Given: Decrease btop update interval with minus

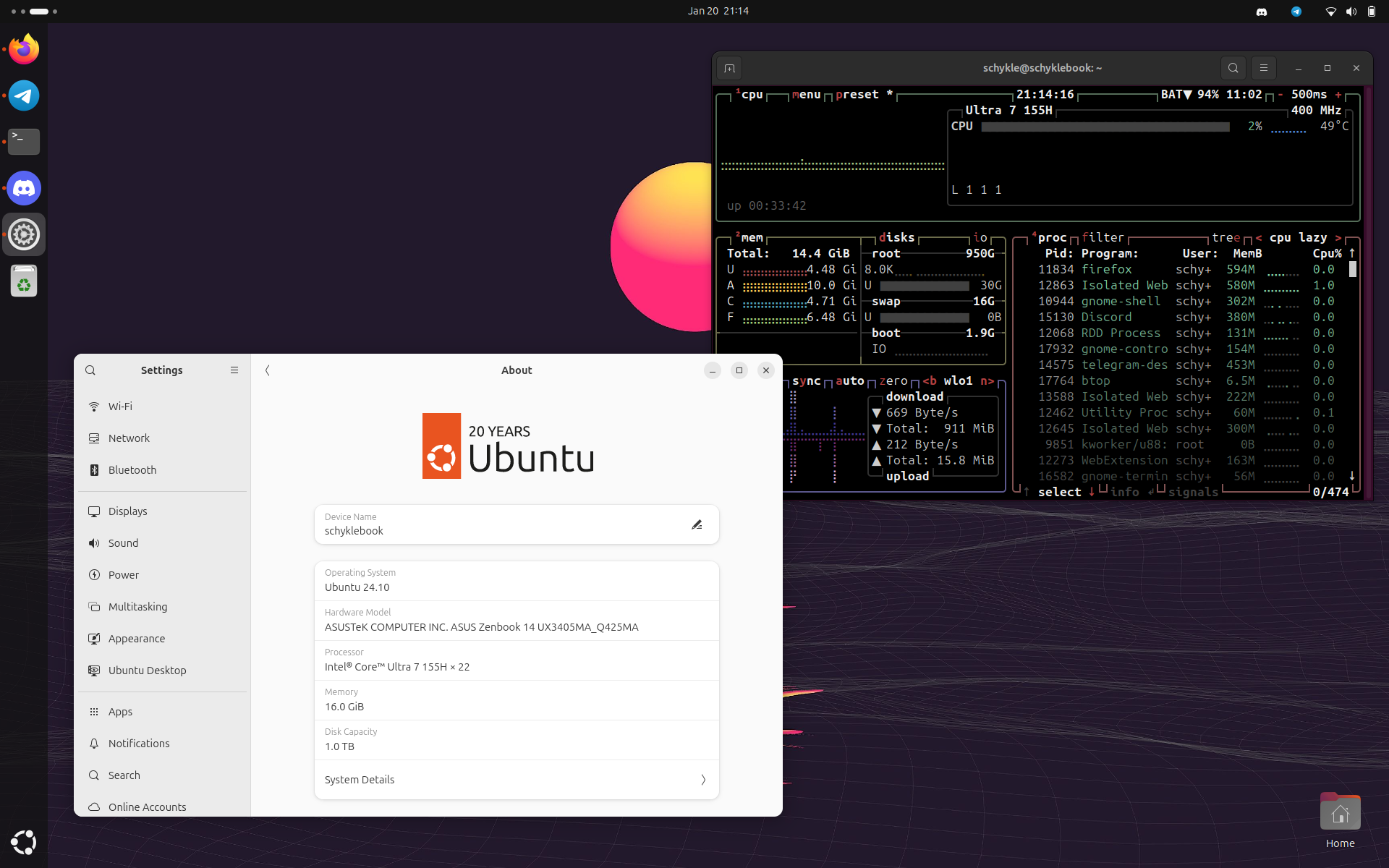Looking at the screenshot, I should (1280, 95).
